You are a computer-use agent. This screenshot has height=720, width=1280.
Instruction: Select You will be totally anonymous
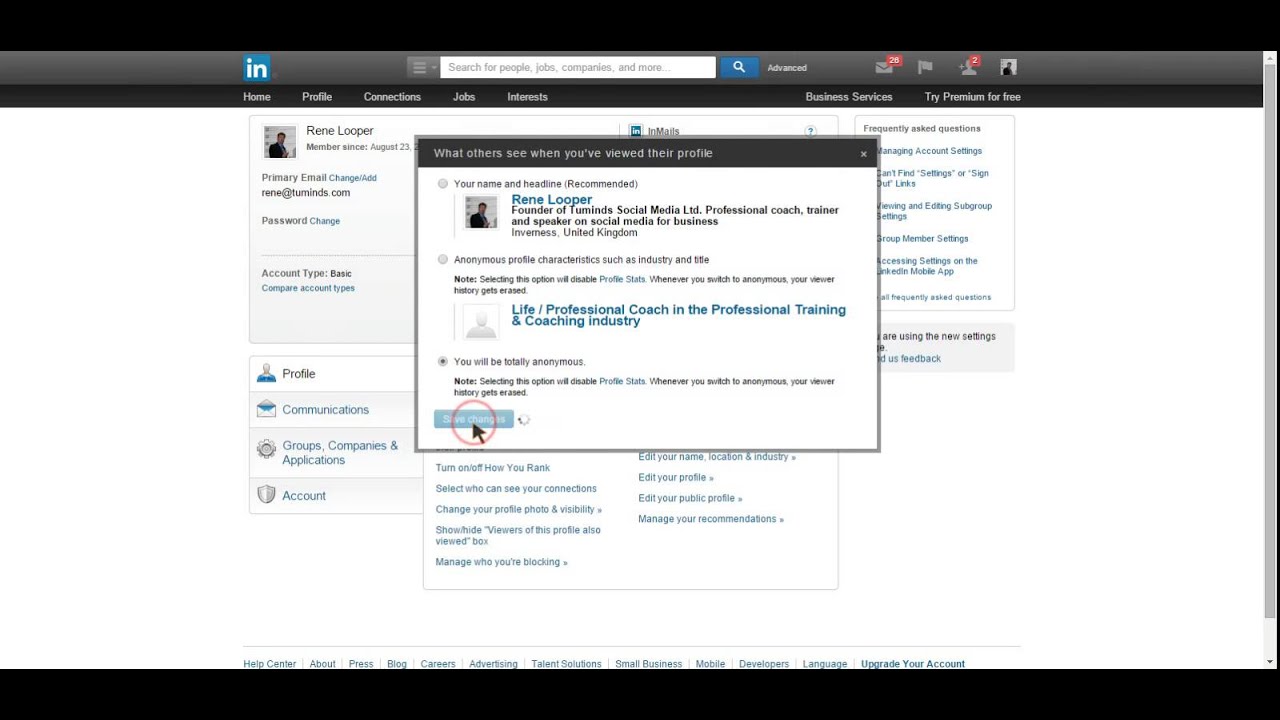point(443,362)
